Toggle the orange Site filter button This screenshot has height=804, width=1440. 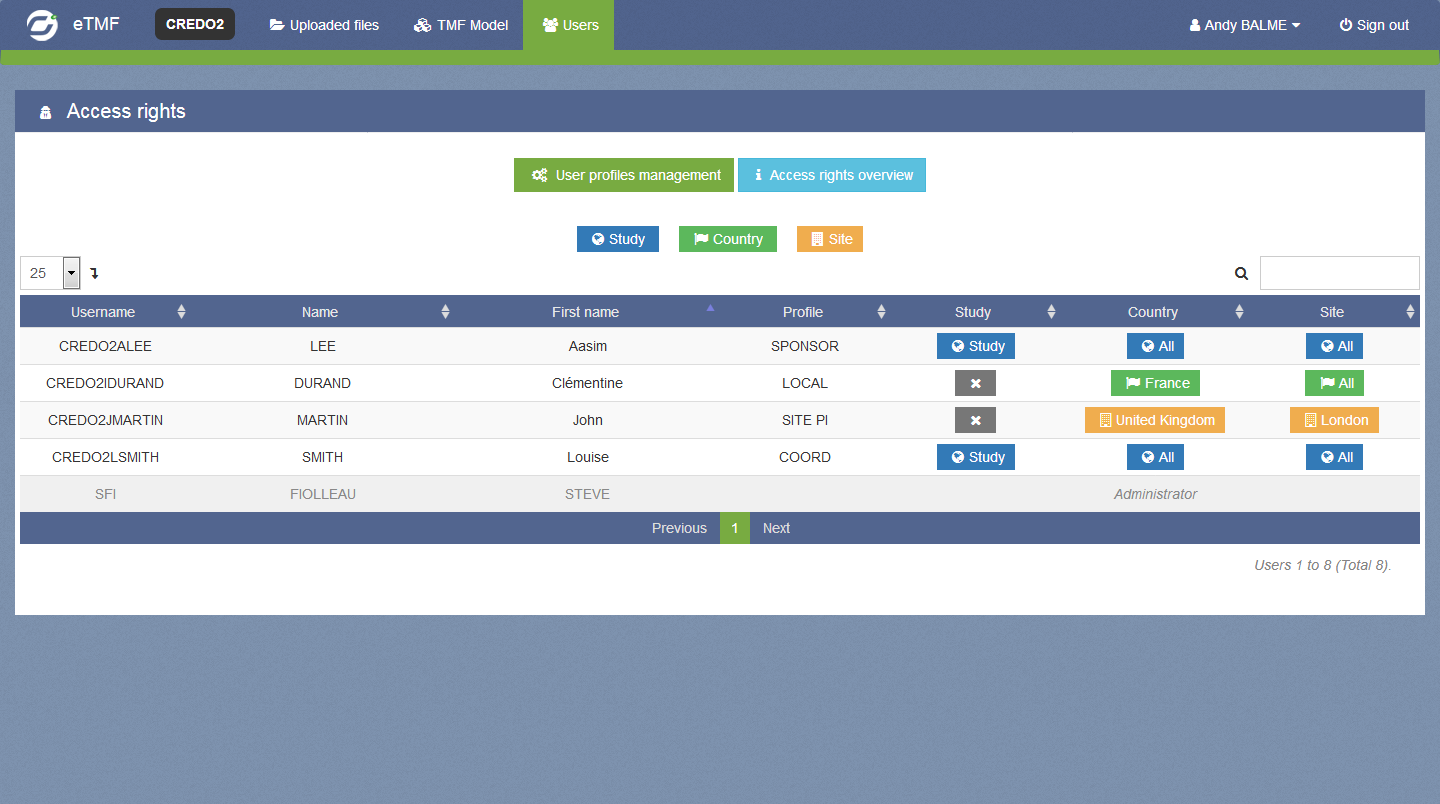pos(829,239)
